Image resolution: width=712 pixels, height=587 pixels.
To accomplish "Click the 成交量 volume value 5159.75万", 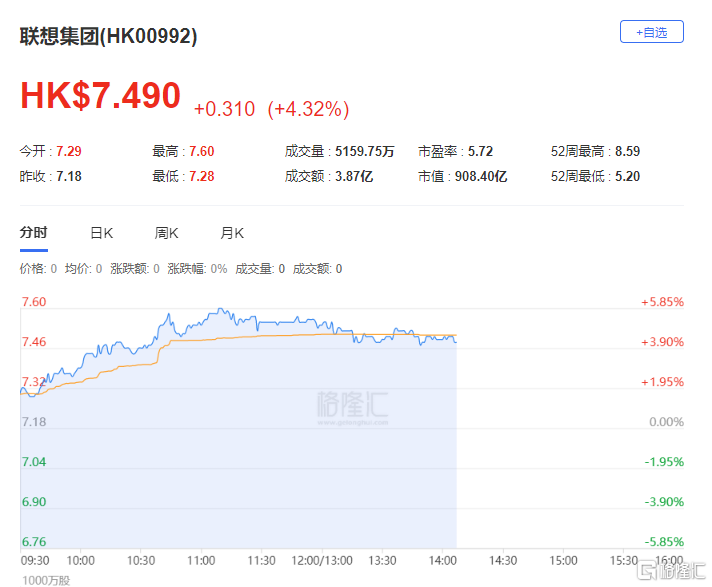I will point(365,151).
